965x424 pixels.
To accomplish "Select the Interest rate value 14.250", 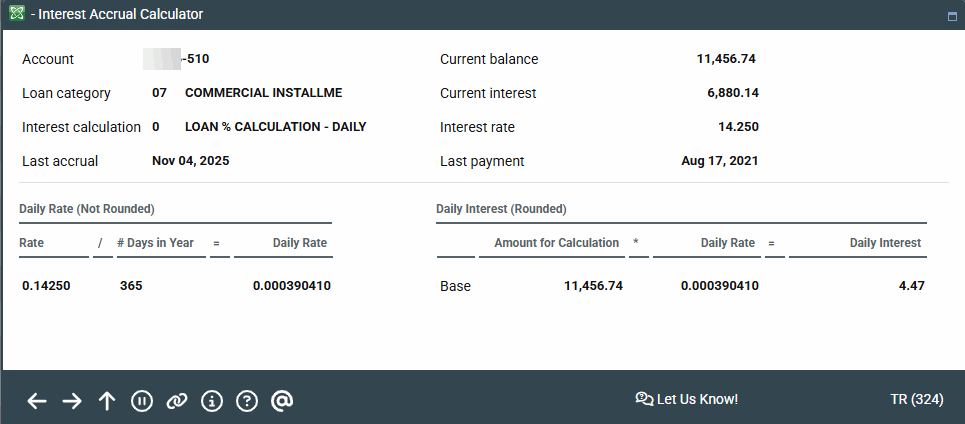I will click(x=738, y=127).
